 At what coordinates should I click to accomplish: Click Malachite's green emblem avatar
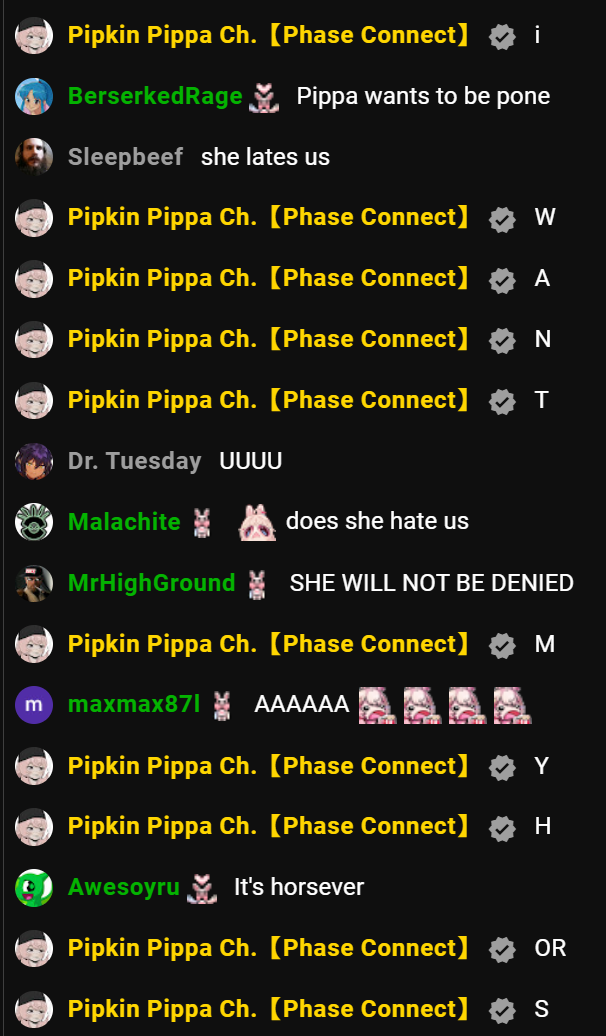coord(34,522)
